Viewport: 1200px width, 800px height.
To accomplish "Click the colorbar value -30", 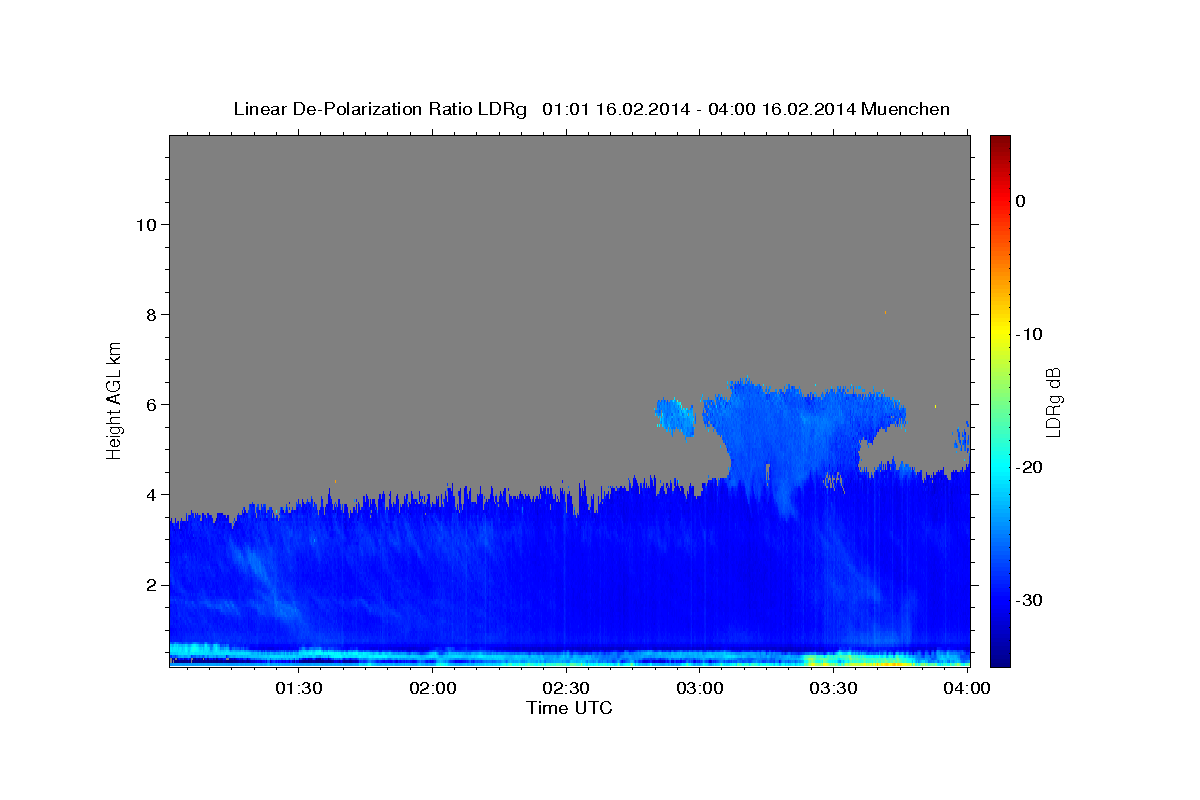I will click(1030, 600).
